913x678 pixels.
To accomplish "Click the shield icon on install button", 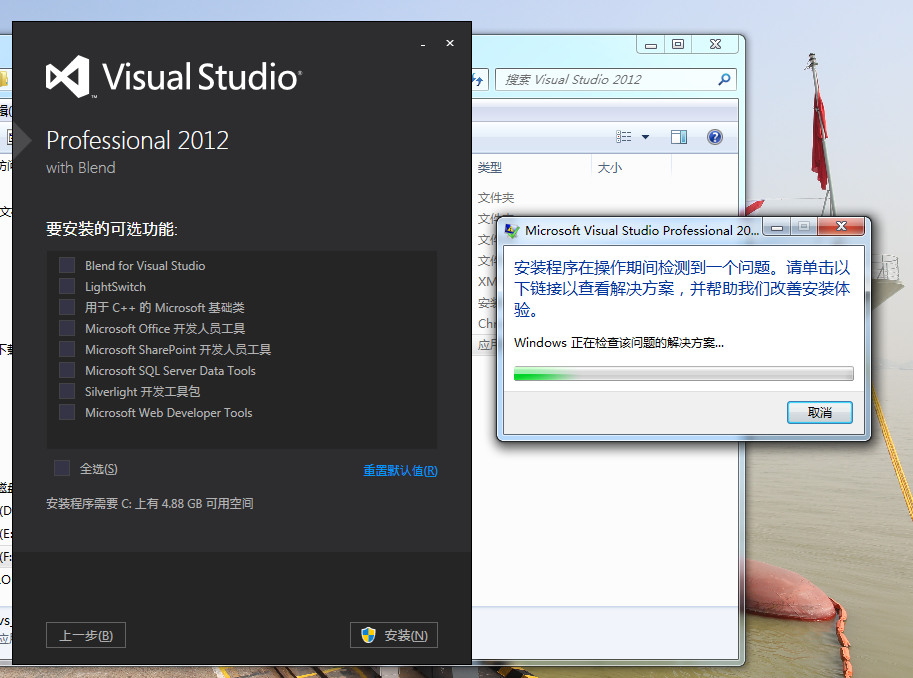I will point(368,635).
